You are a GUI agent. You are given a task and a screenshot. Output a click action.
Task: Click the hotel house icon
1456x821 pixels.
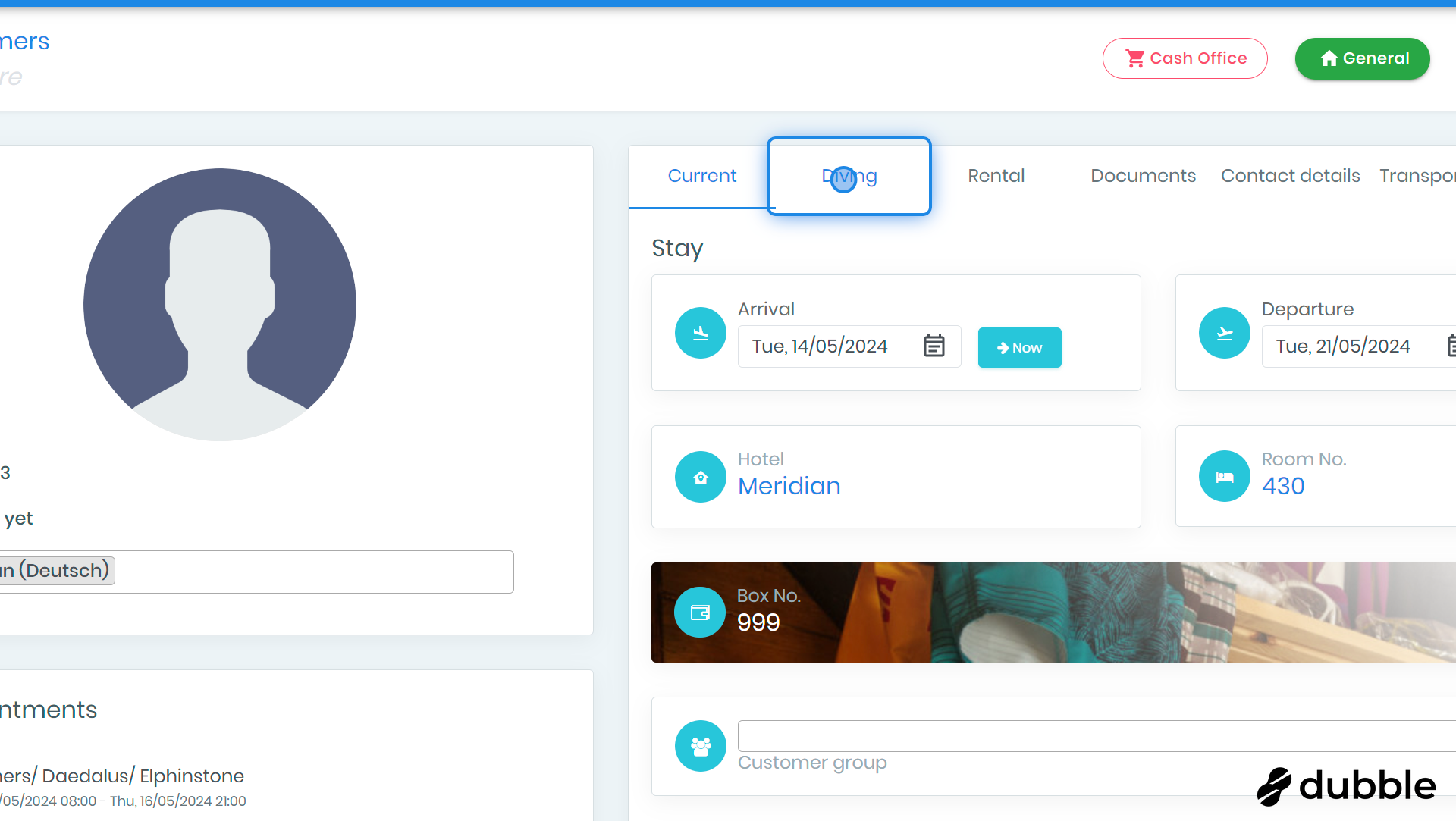tap(701, 477)
